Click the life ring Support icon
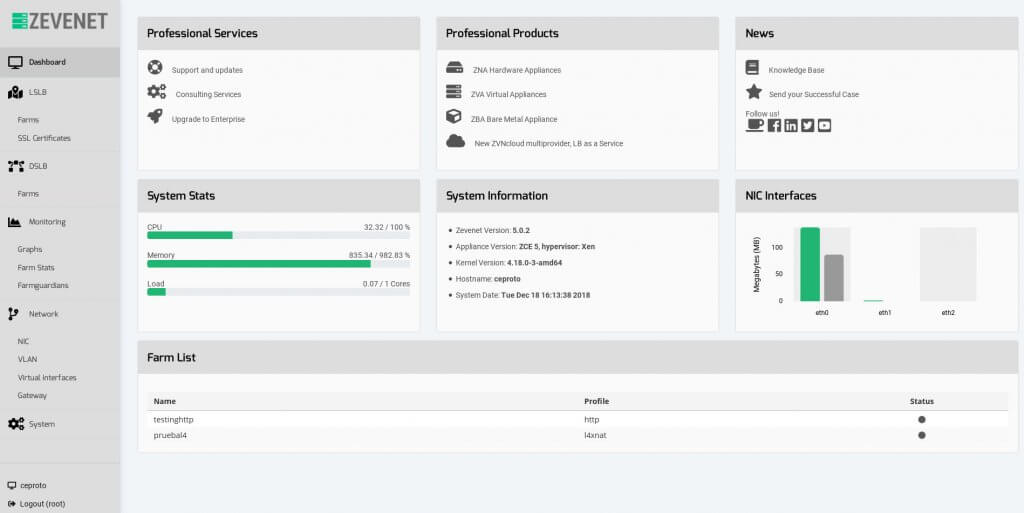 point(155,69)
